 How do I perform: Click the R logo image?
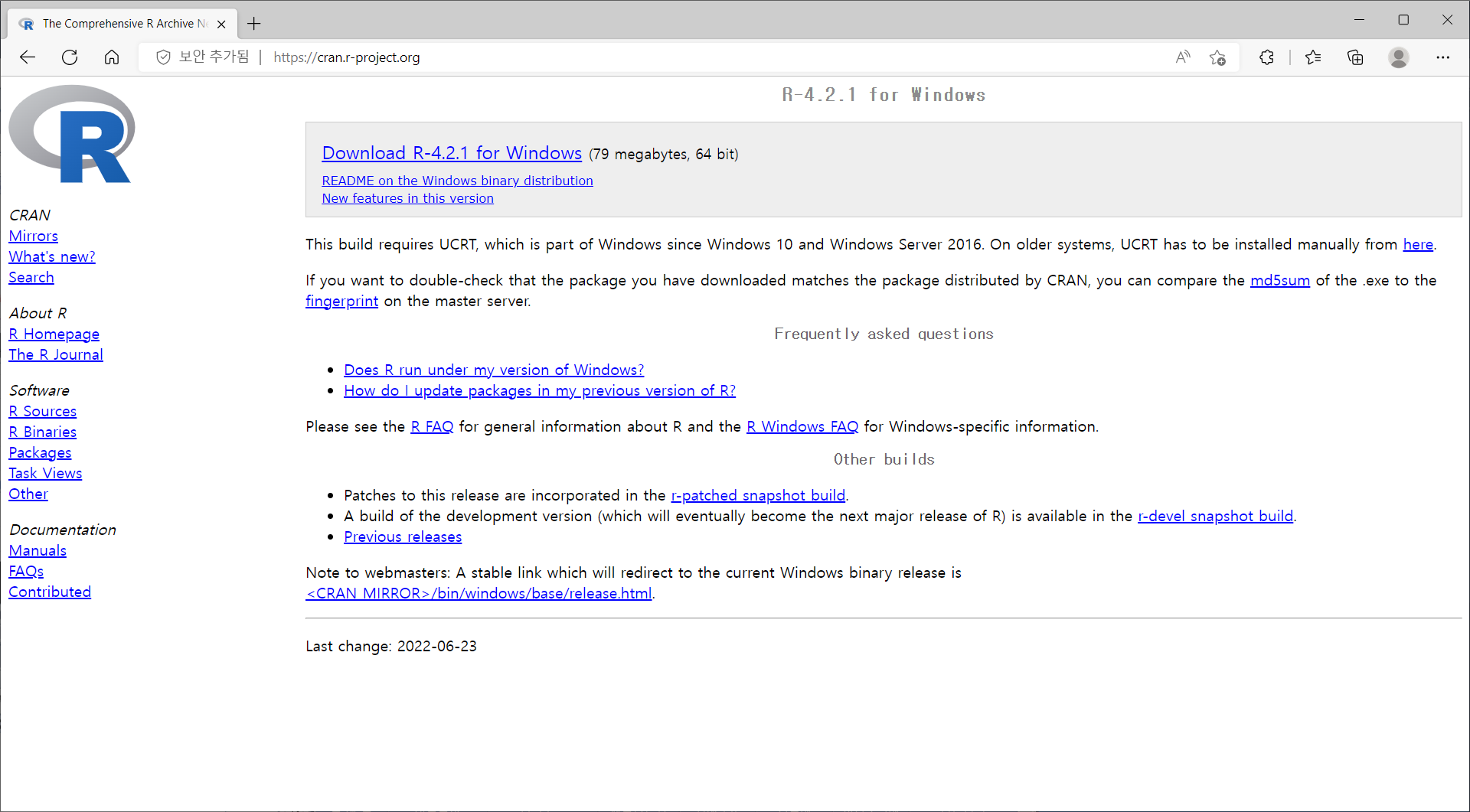coord(72,134)
